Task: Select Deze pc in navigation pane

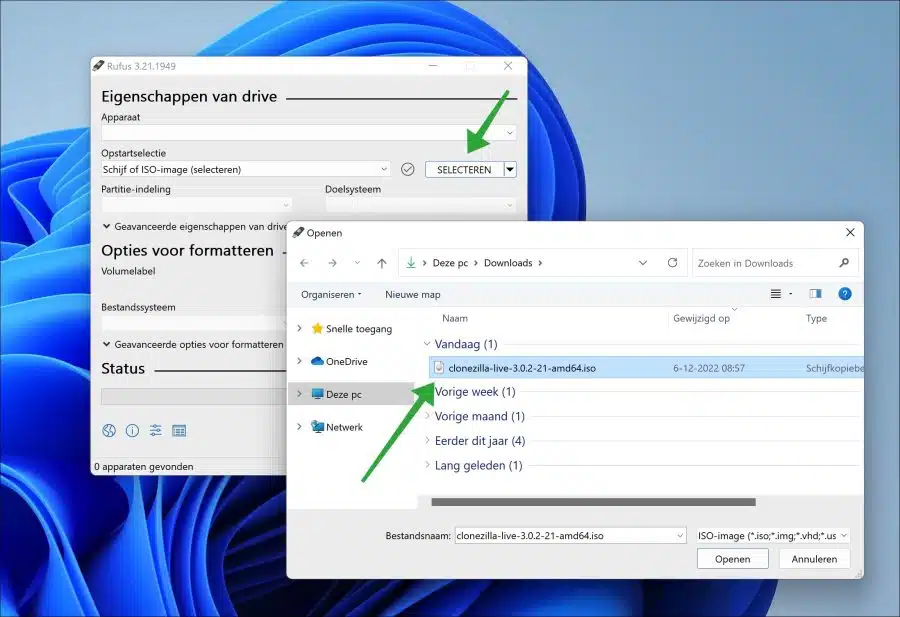Action: tap(344, 394)
